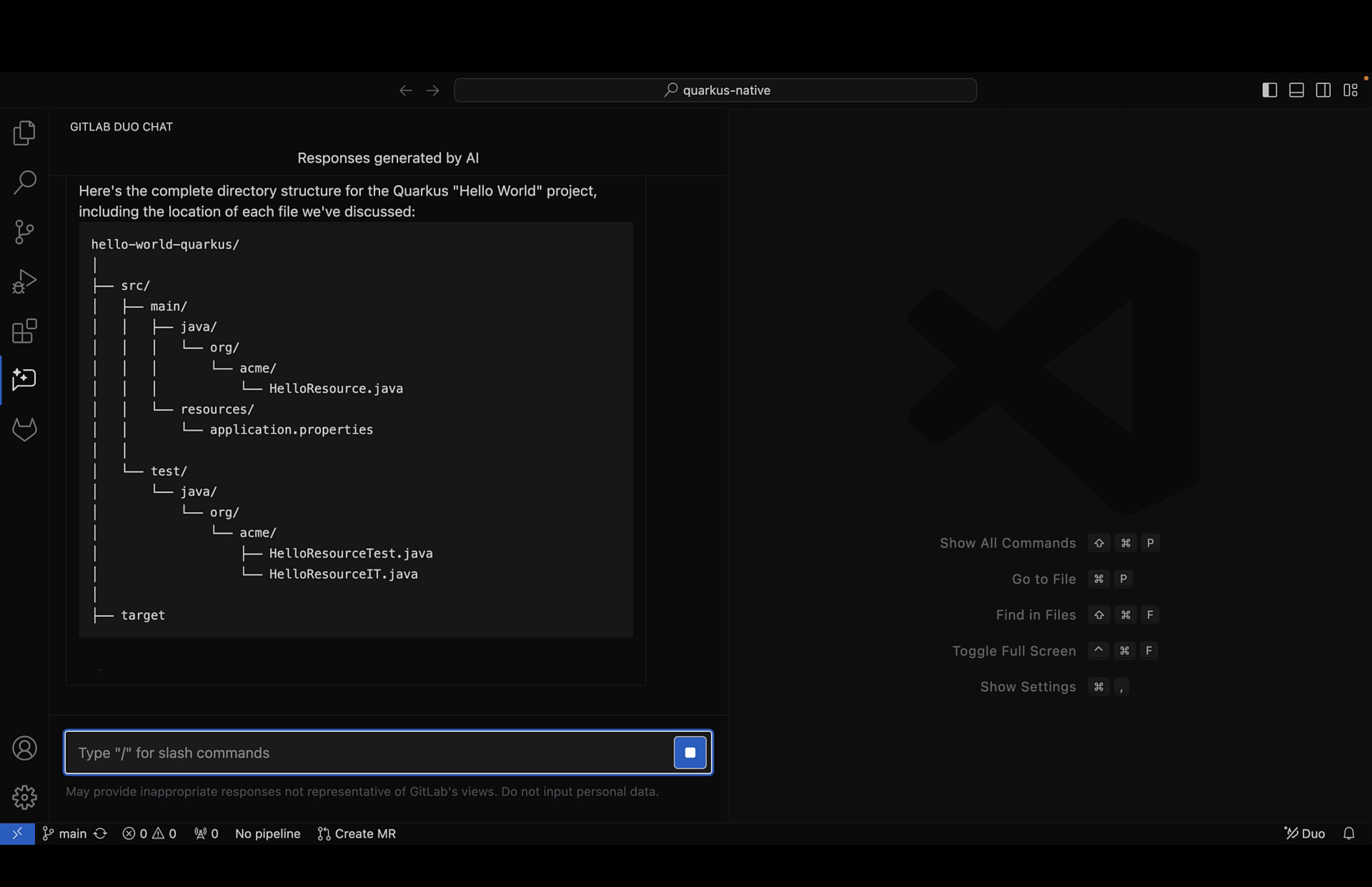
Task: Open problems view from errors count
Action: pos(149,834)
